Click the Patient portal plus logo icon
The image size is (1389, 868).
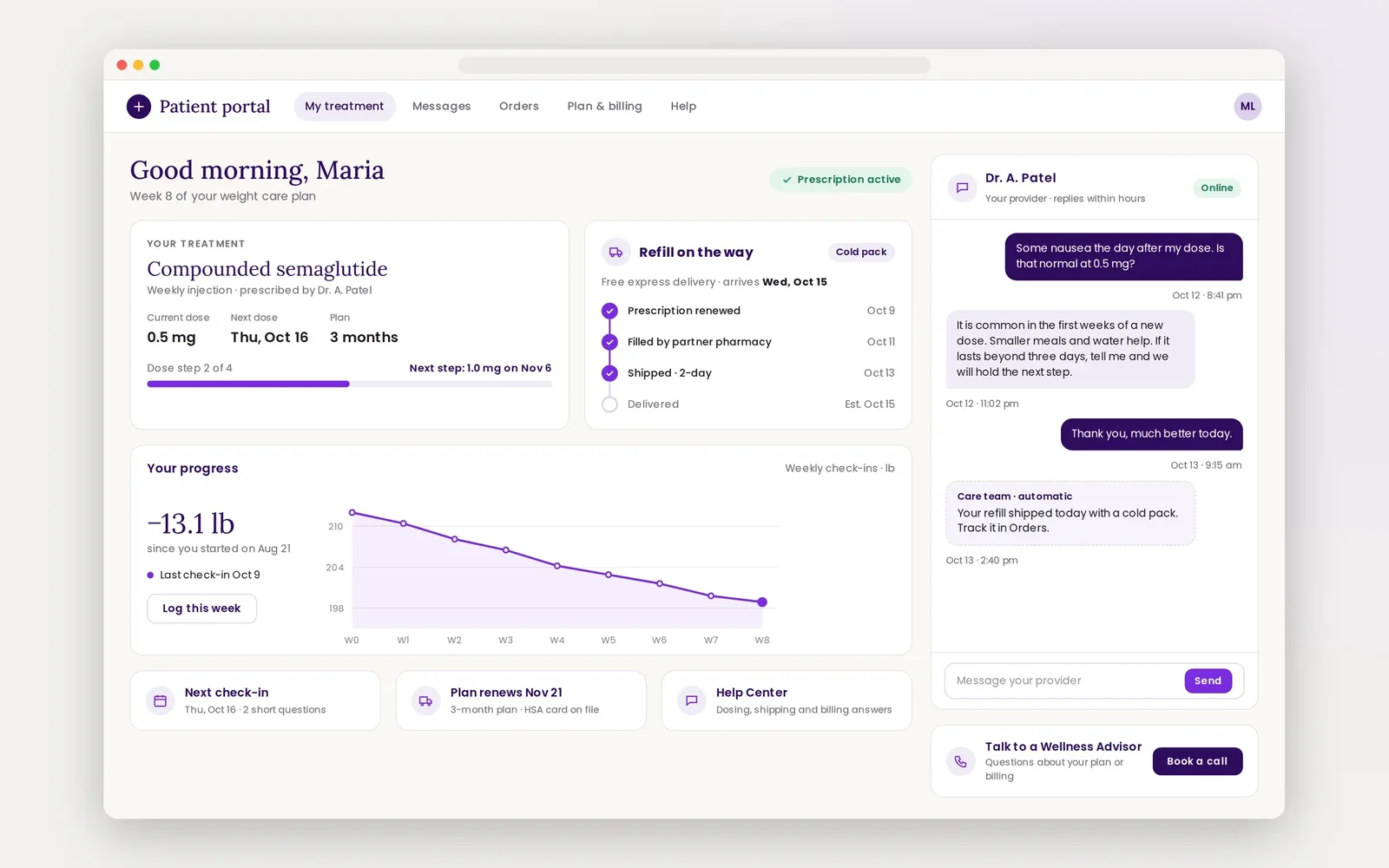pos(139,107)
